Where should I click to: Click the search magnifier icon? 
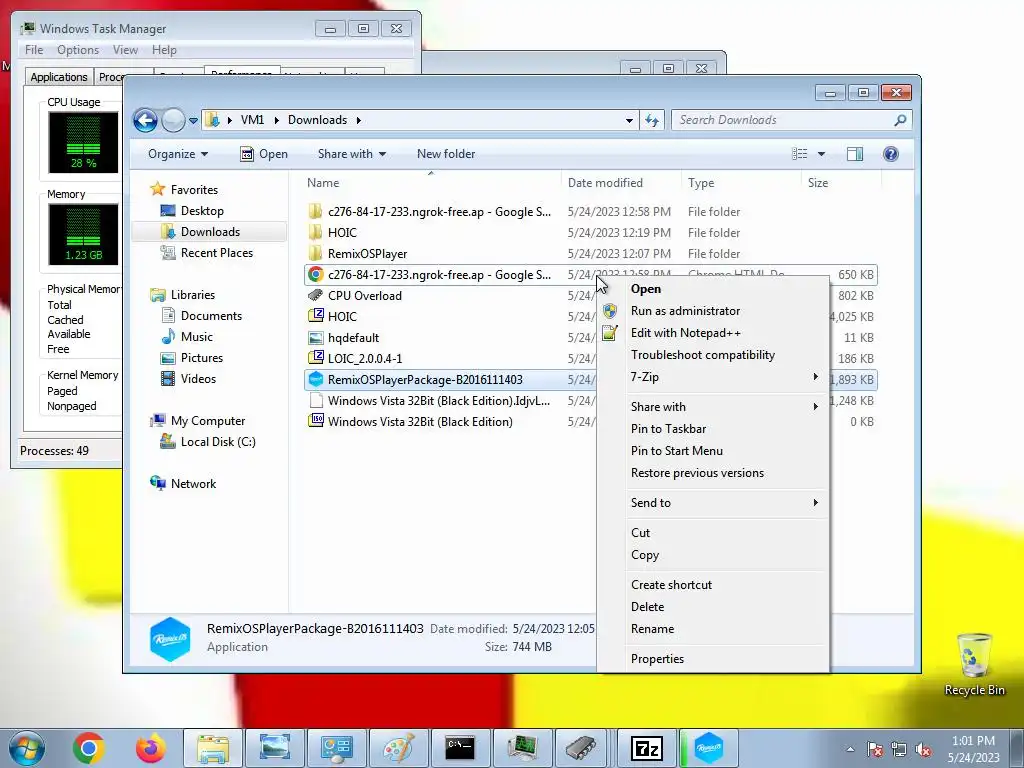click(x=900, y=120)
